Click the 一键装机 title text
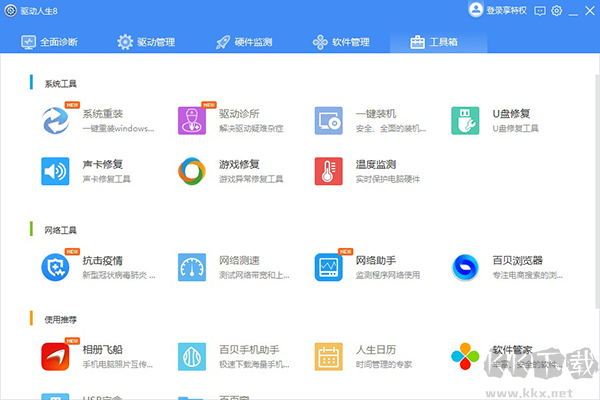Image resolution: width=600 pixels, height=400 pixels. [376, 114]
